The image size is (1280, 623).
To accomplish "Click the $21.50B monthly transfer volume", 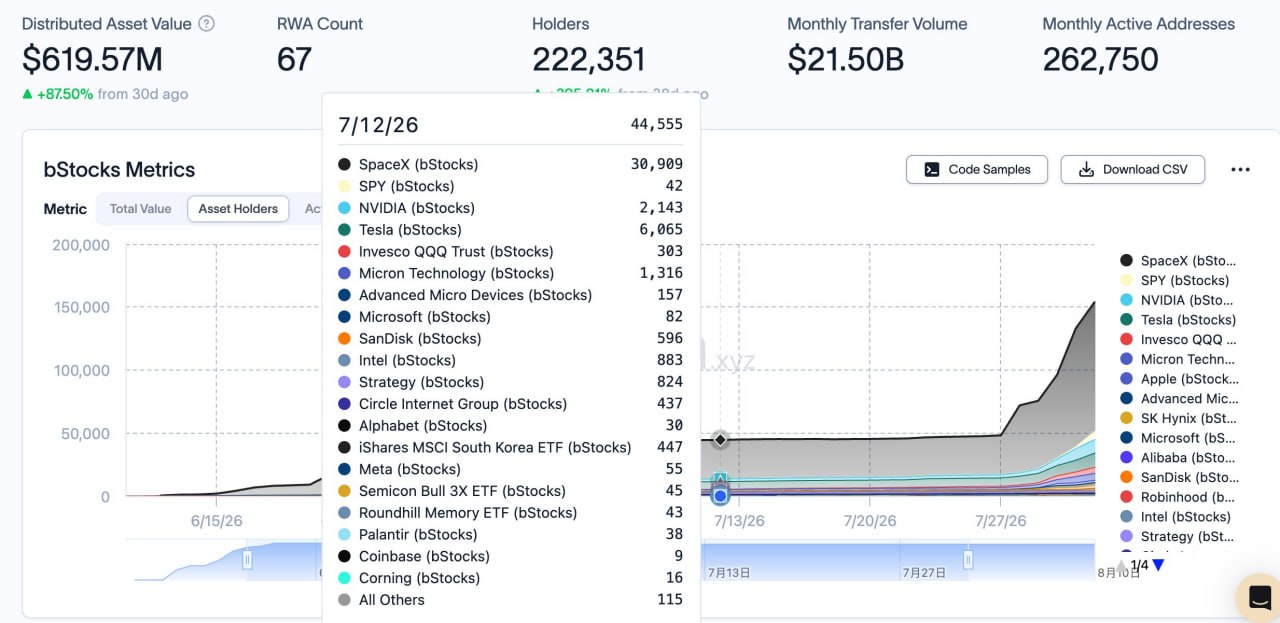I will point(846,59).
